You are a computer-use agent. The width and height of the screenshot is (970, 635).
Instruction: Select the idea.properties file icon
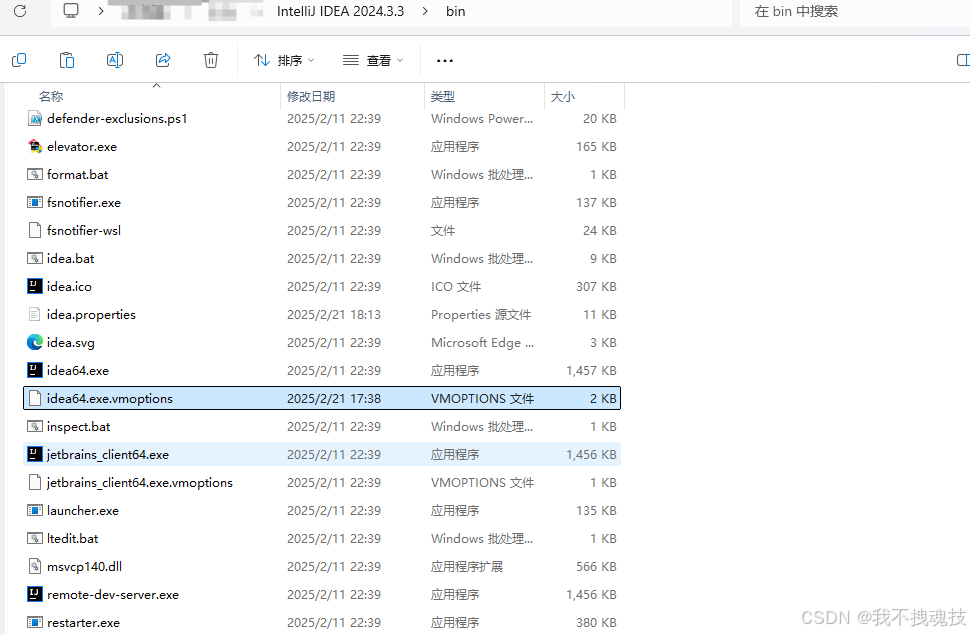coord(35,314)
